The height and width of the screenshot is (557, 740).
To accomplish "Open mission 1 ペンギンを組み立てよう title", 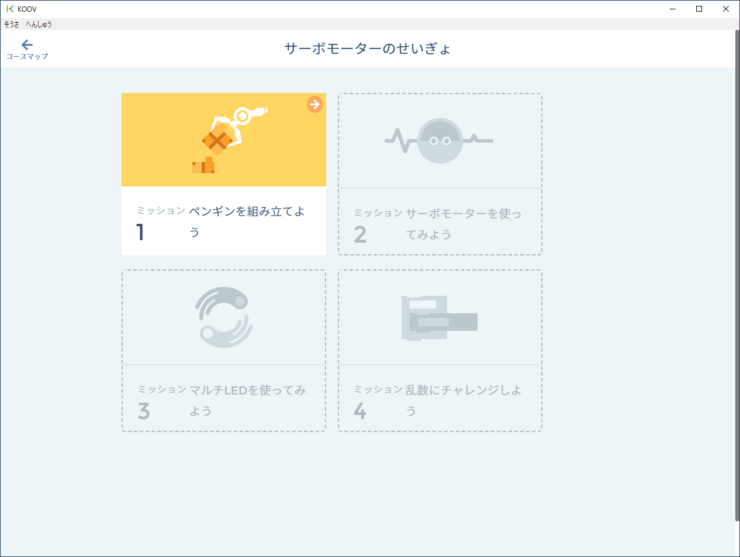I will [247, 221].
